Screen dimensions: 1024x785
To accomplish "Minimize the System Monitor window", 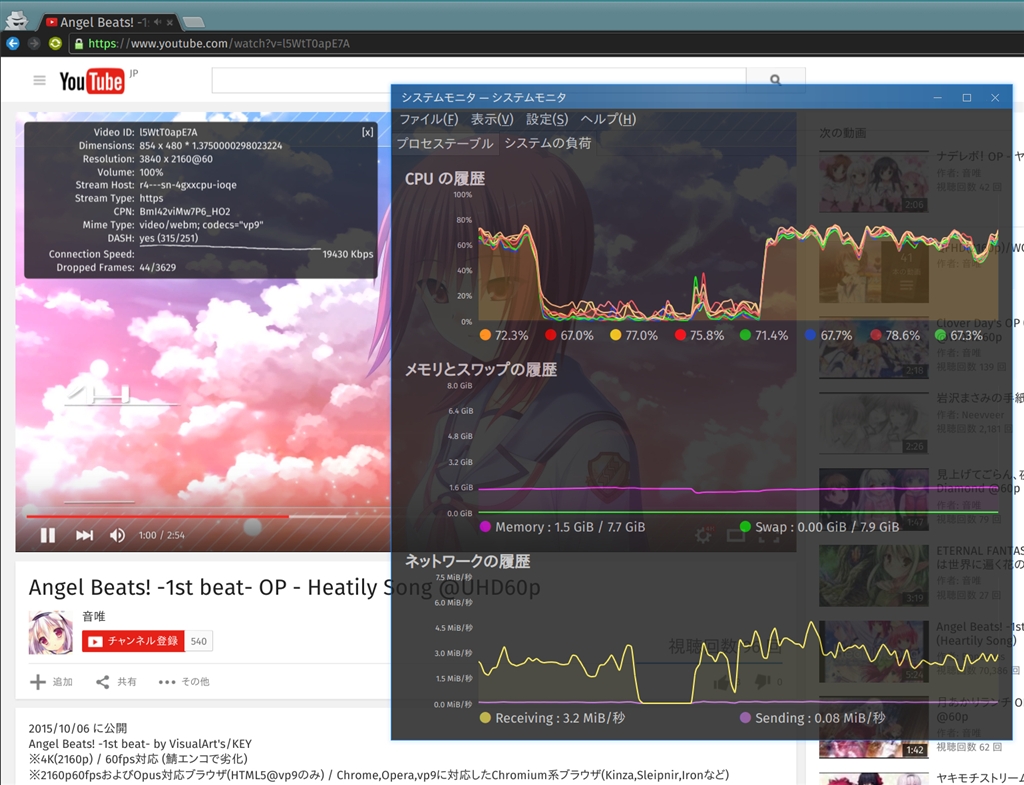I will tap(938, 97).
